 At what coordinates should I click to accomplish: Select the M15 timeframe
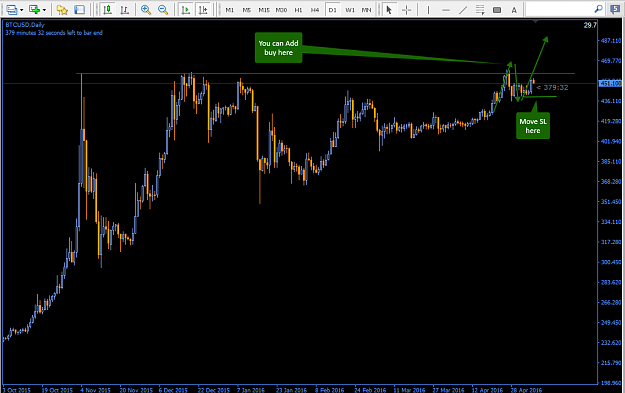pyautogui.click(x=264, y=10)
